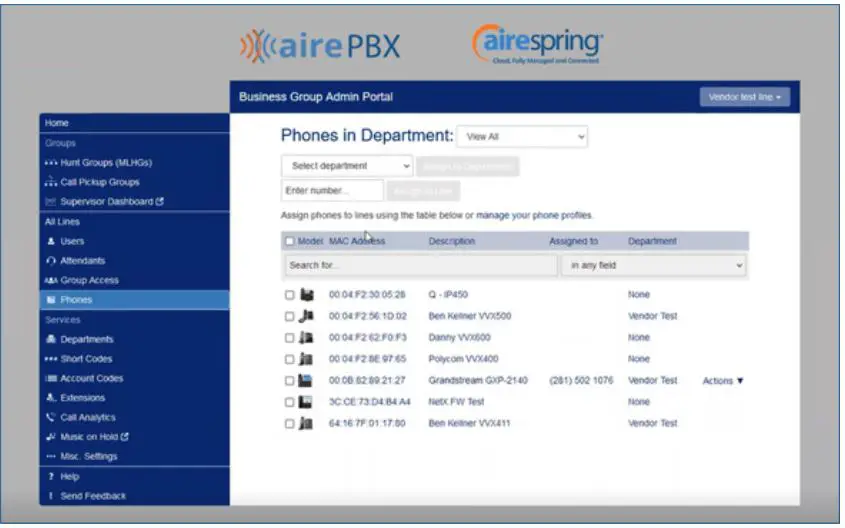Click the (281) 502 1076 assigned number

tap(581, 380)
